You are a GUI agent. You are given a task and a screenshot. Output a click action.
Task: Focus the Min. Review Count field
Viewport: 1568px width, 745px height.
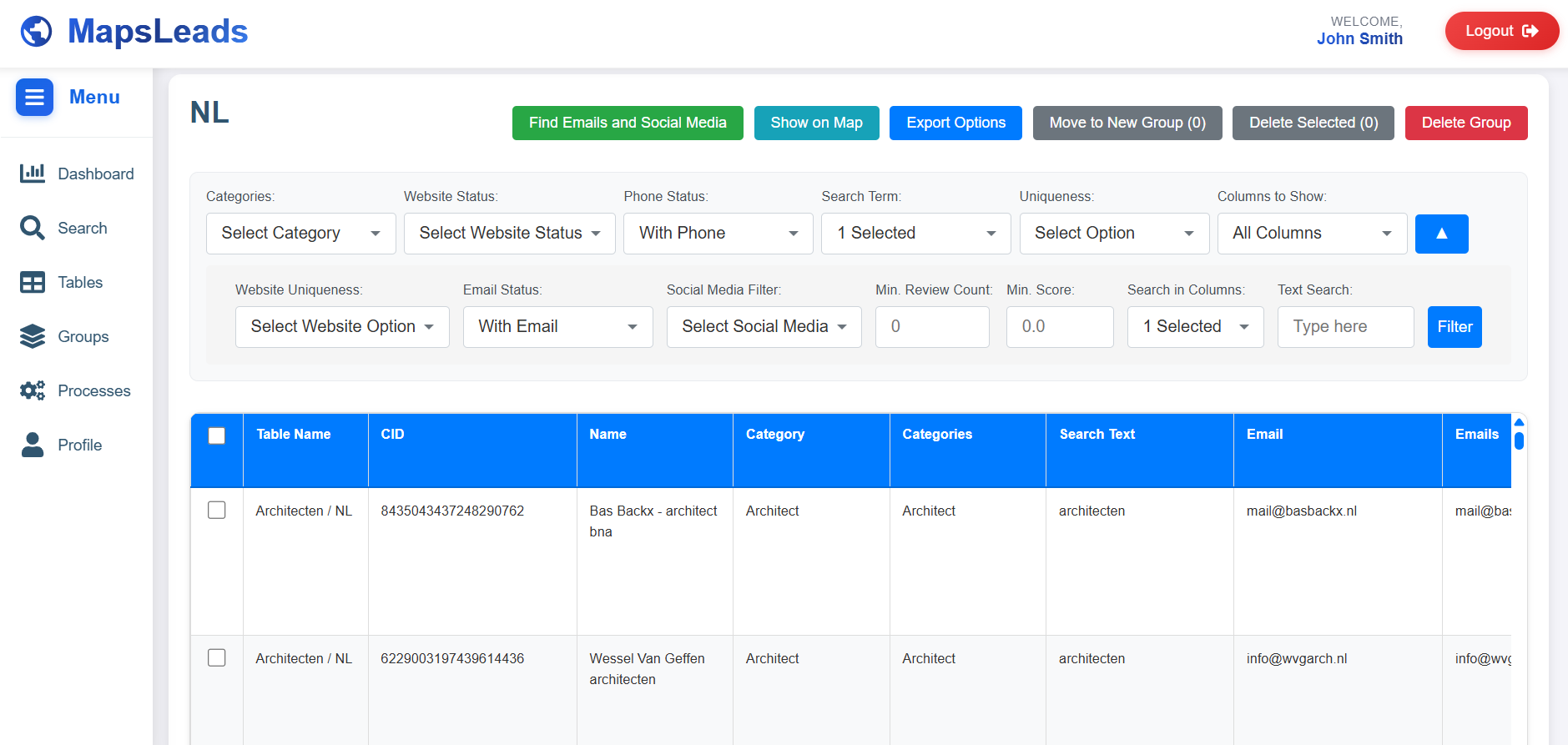coord(932,327)
